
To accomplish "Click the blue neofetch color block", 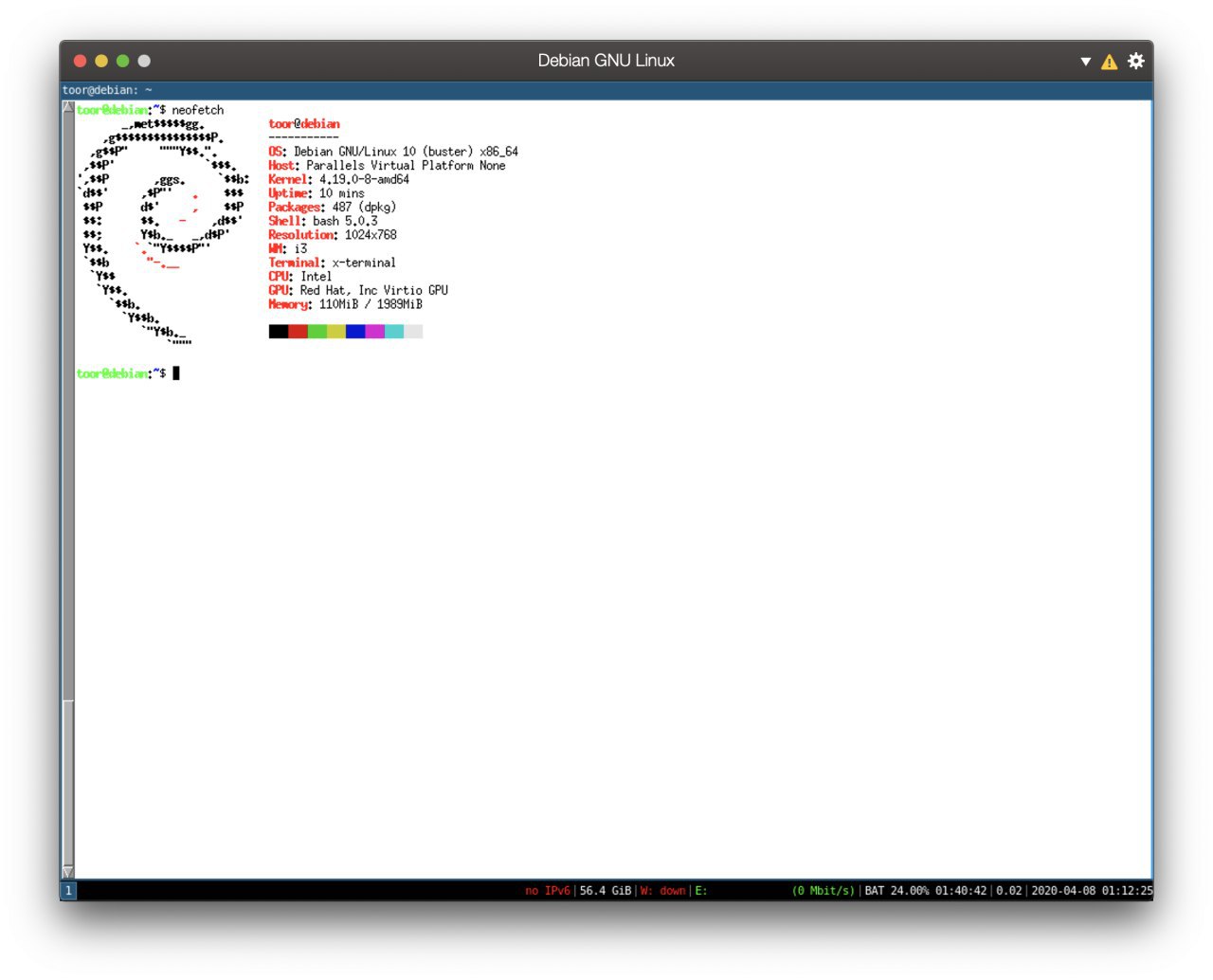I will click(355, 332).
